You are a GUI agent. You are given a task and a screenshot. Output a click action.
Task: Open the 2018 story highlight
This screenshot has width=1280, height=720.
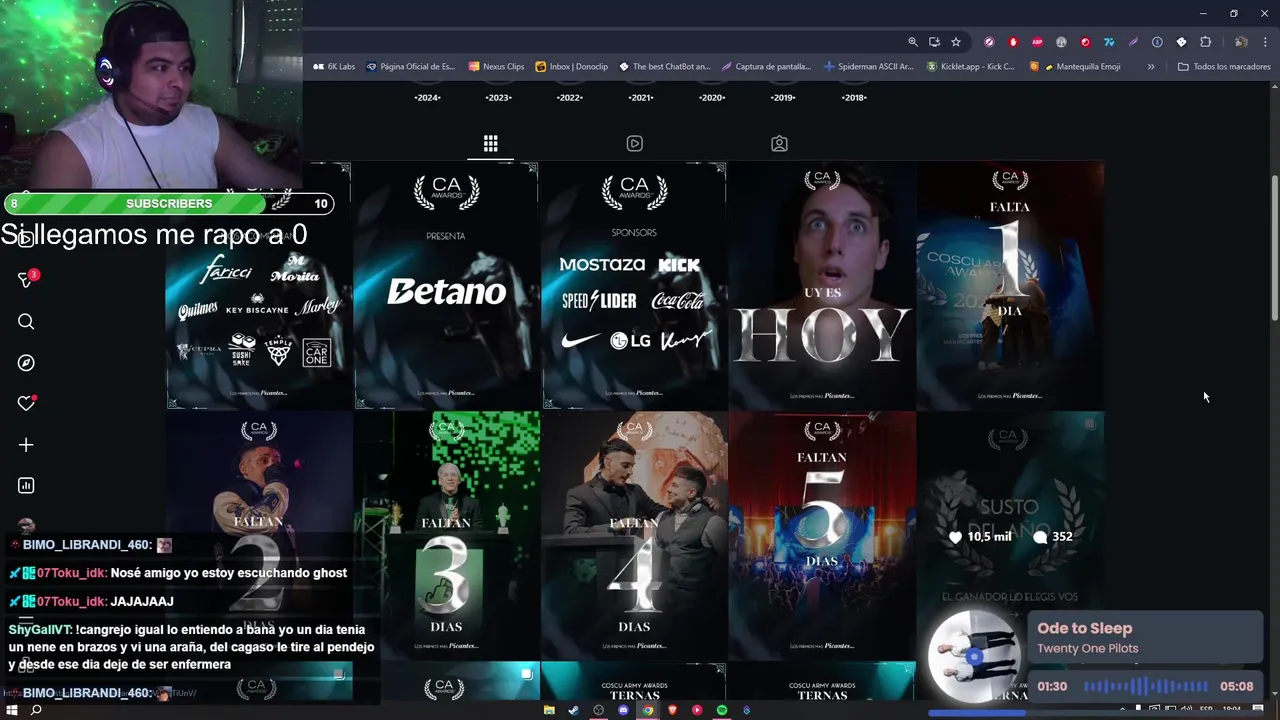click(854, 97)
